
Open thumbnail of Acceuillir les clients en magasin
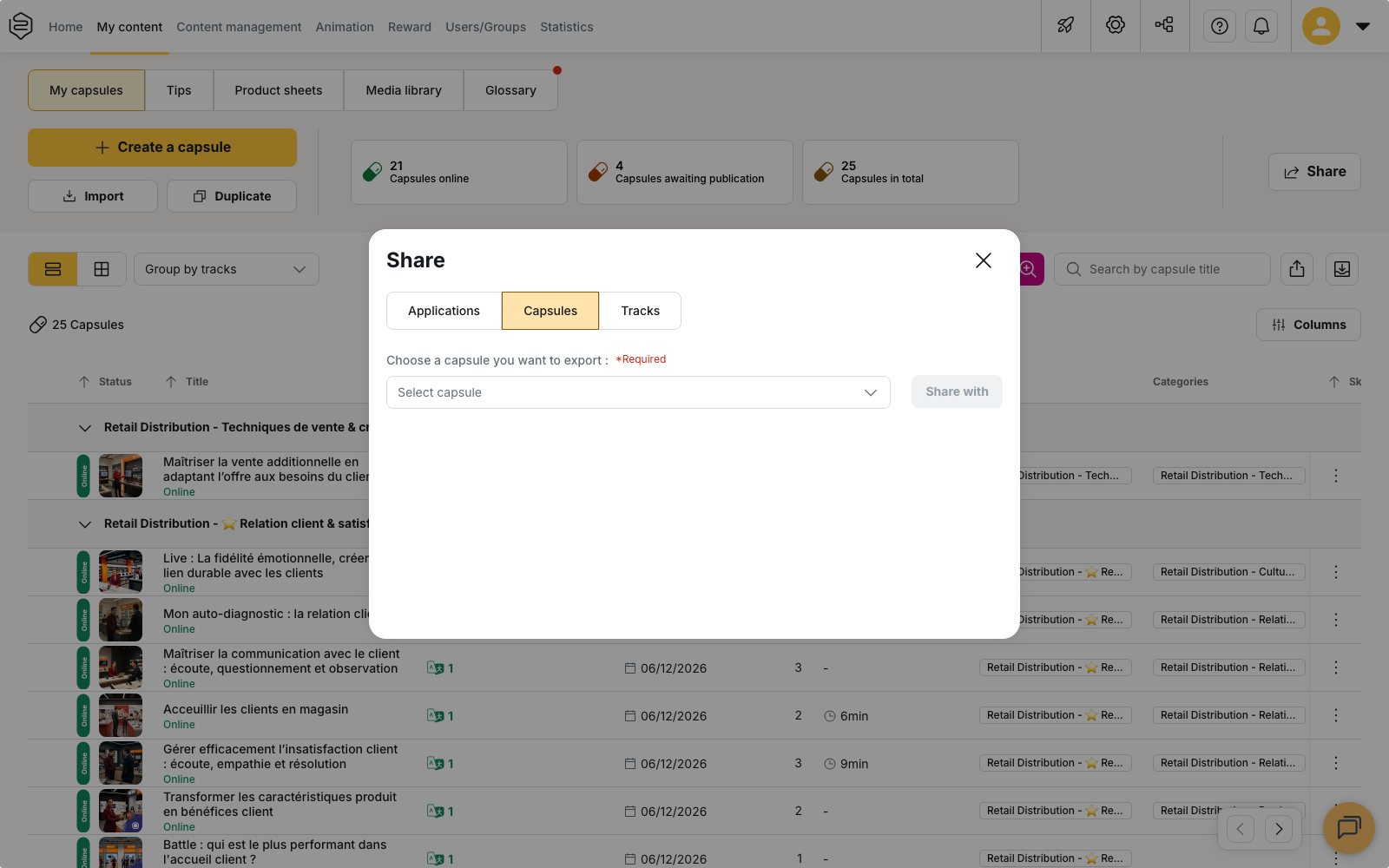tap(121, 715)
